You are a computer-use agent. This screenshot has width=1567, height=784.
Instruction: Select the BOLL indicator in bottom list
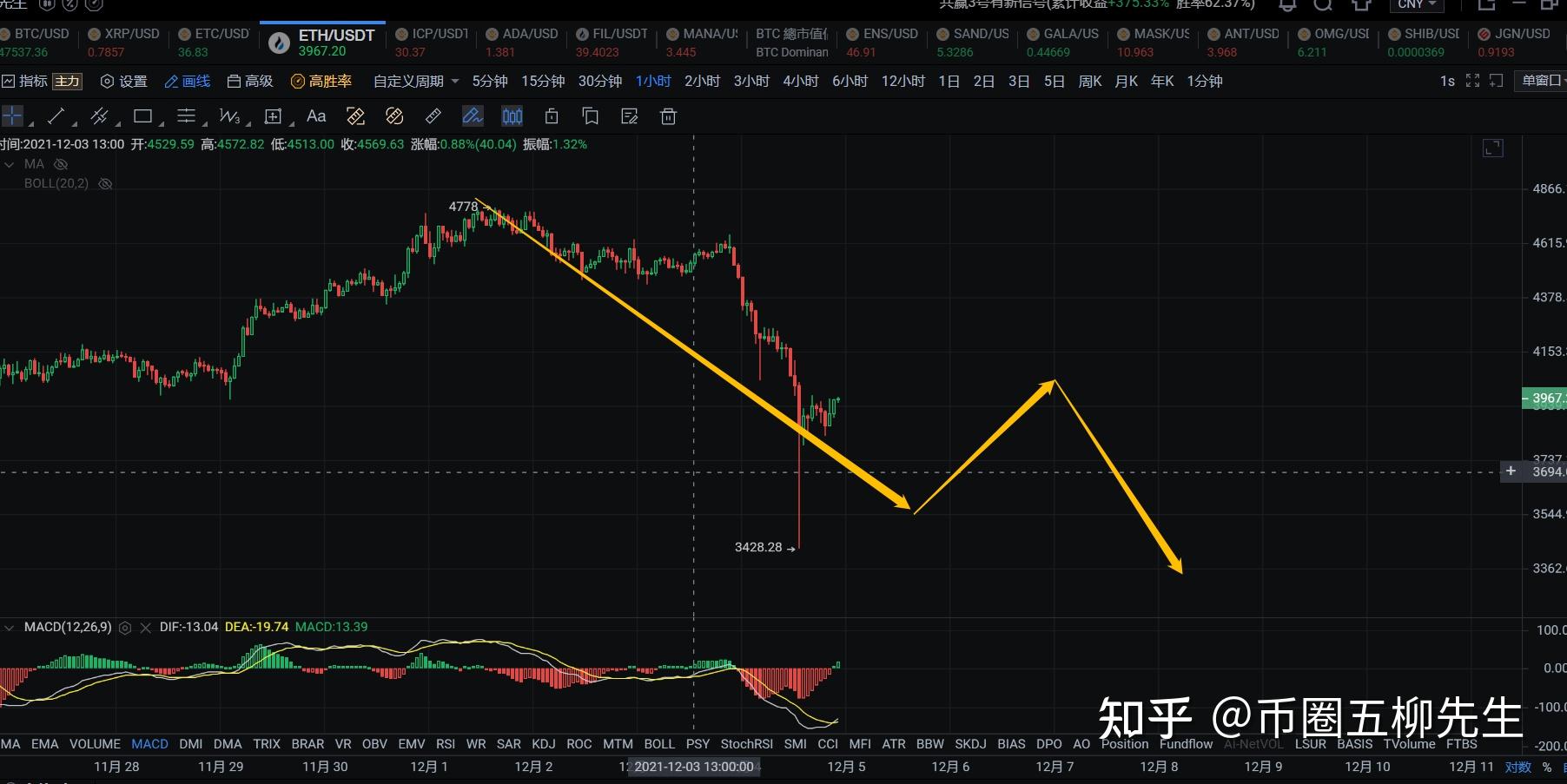click(x=659, y=744)
